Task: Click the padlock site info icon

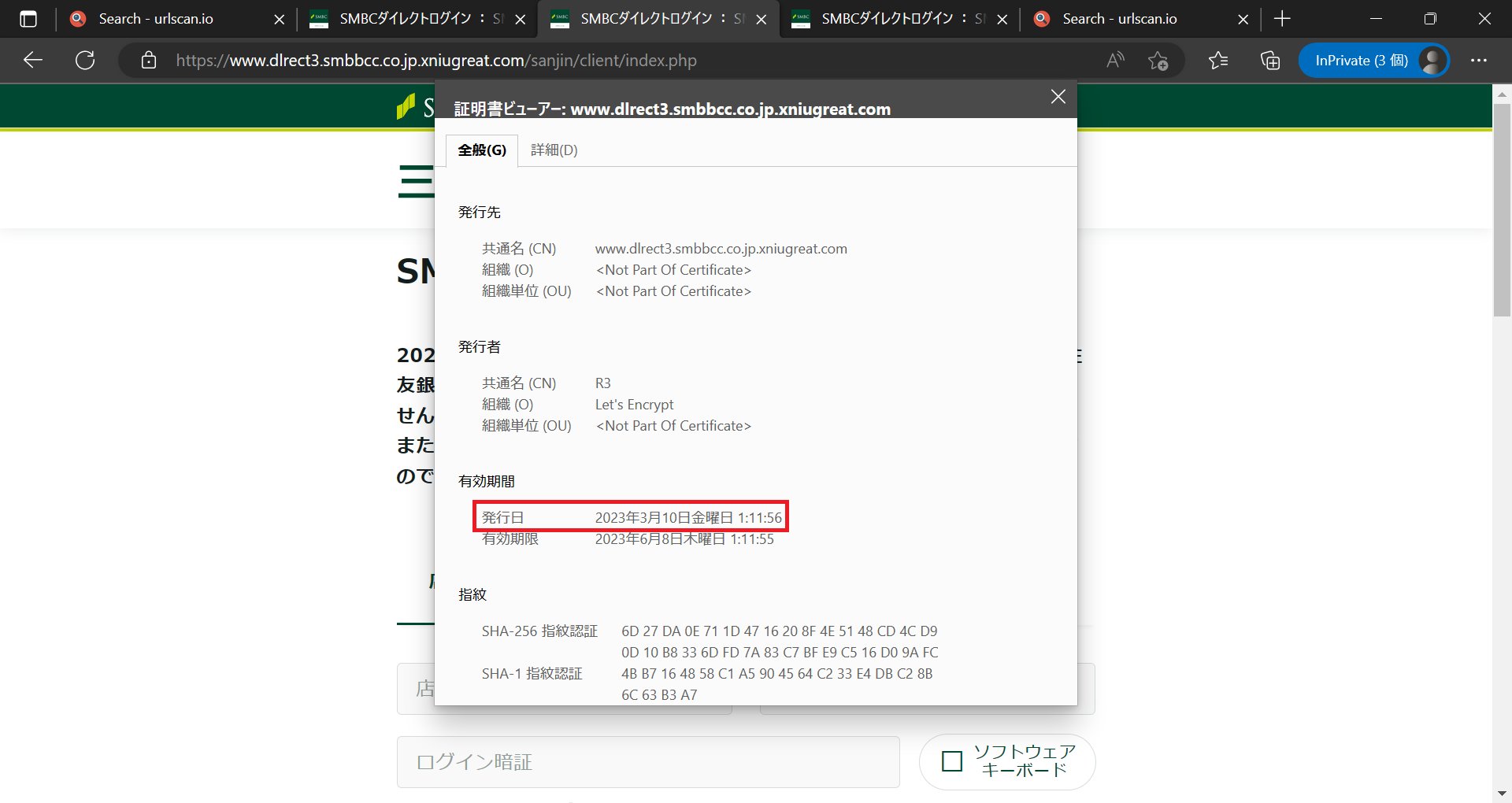Action: [x=148, y=60]
